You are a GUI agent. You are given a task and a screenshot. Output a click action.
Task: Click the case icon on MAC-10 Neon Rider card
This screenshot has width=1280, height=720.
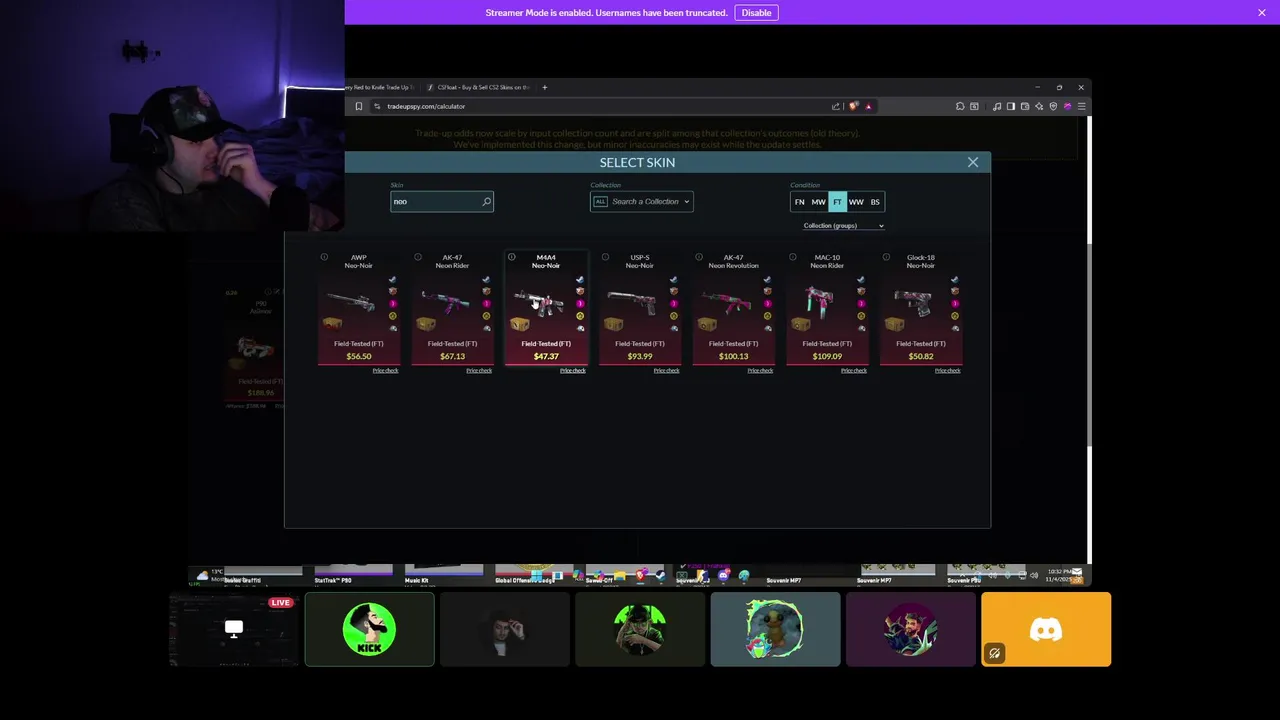[801, 324]
